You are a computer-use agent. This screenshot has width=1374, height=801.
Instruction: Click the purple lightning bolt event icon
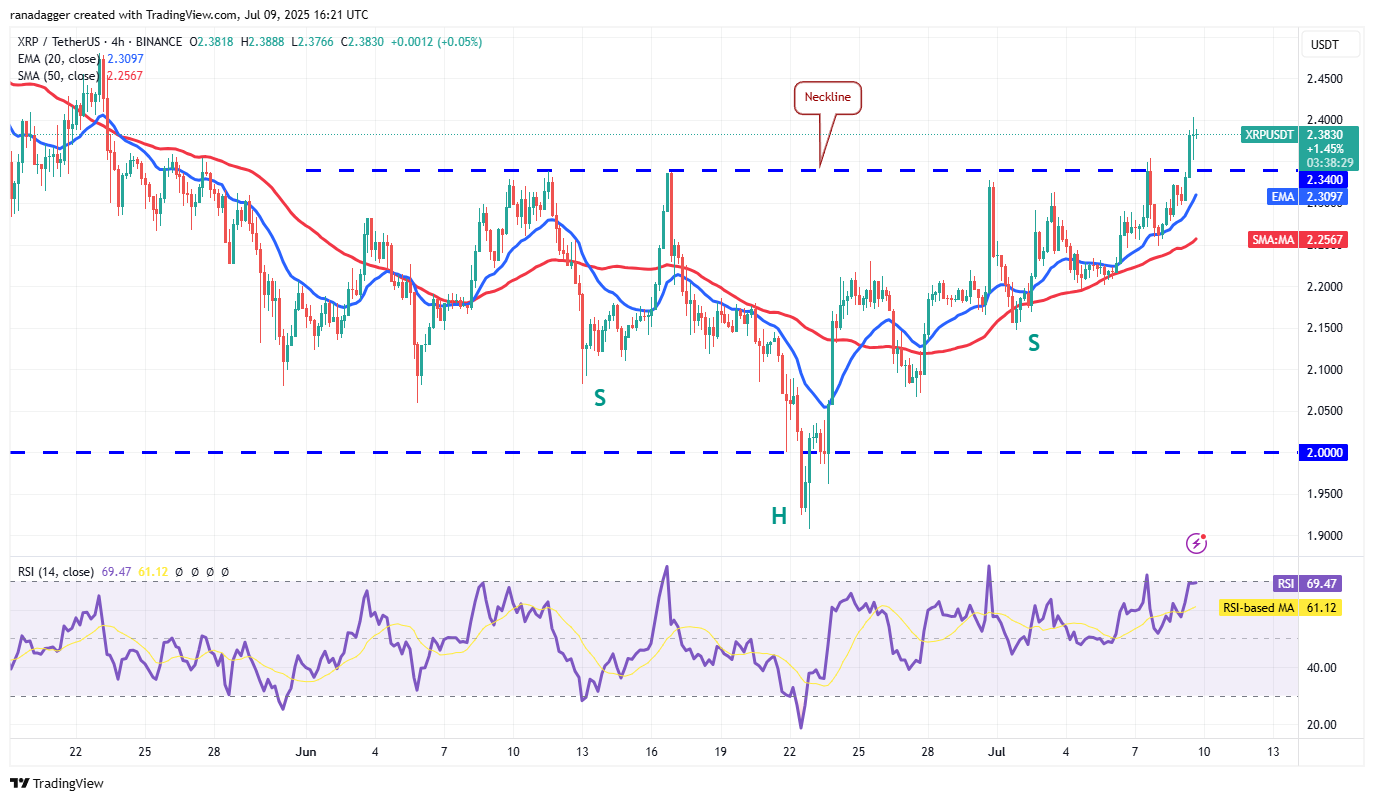pyautogui.click(x=1196, y=543)
